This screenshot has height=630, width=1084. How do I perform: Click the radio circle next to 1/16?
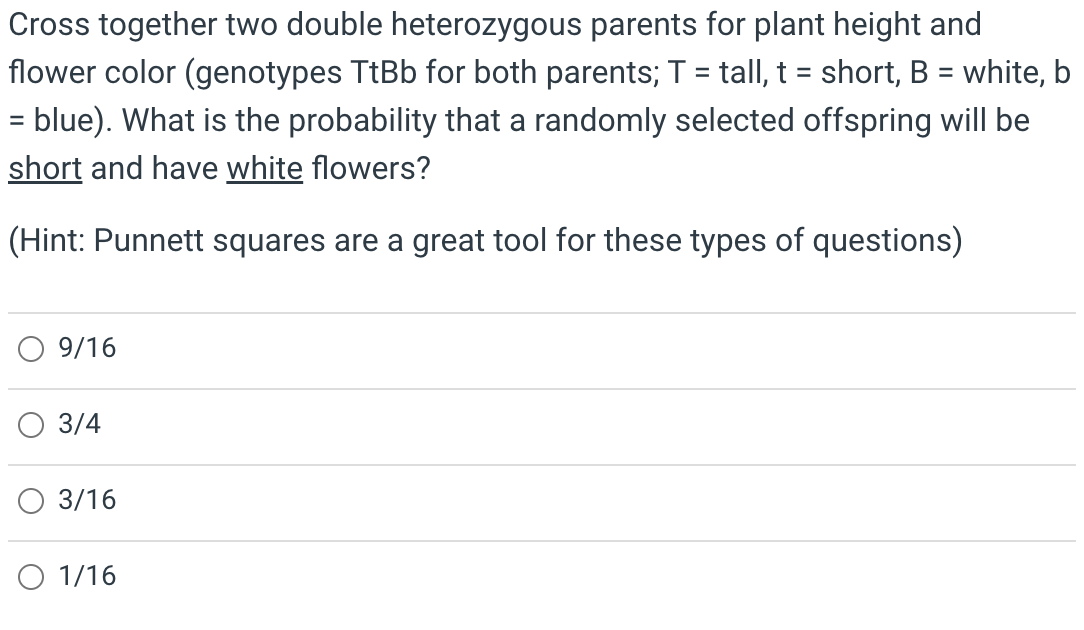31,576
